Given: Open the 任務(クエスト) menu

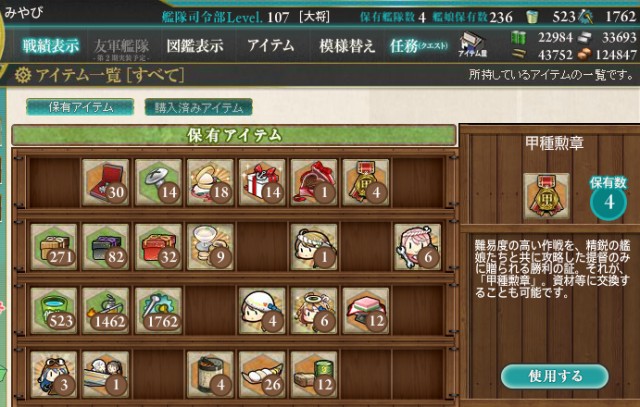Looking at the screenshot, I should (419, 46).
